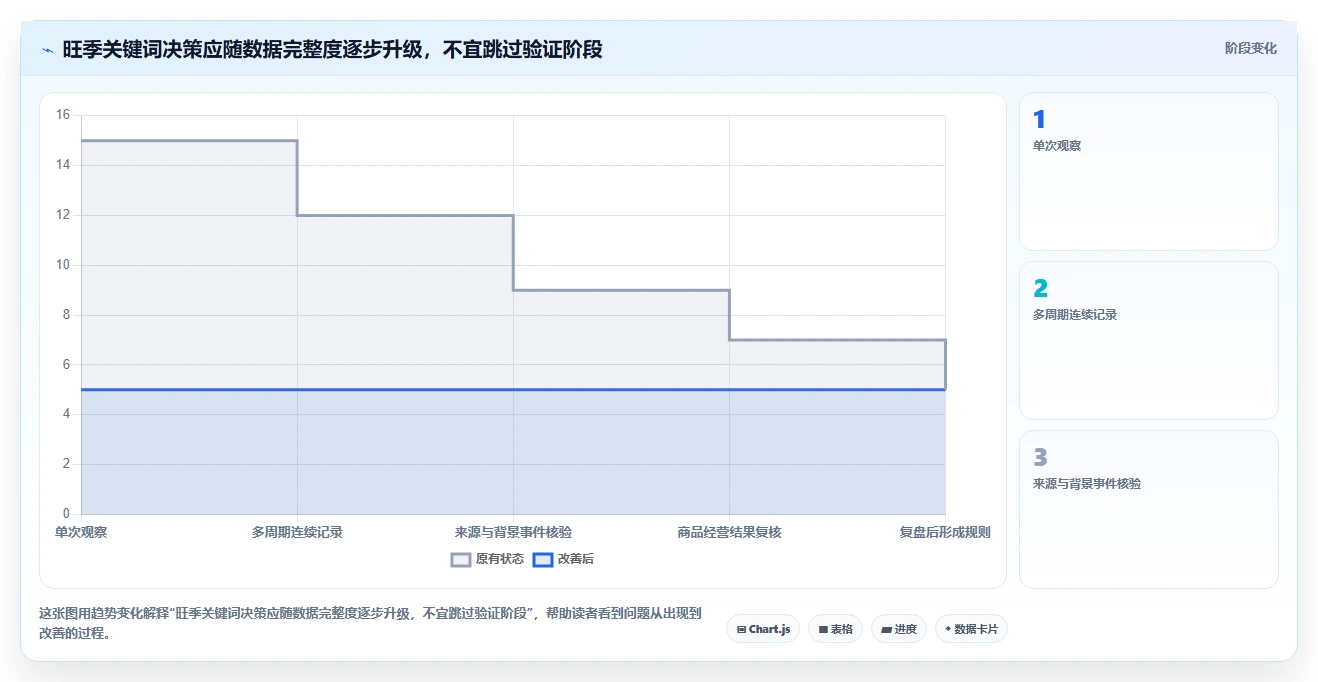Click the large number 3 in third card
The height and width of the screenshot is (682, 1318).
(1040, 458)
